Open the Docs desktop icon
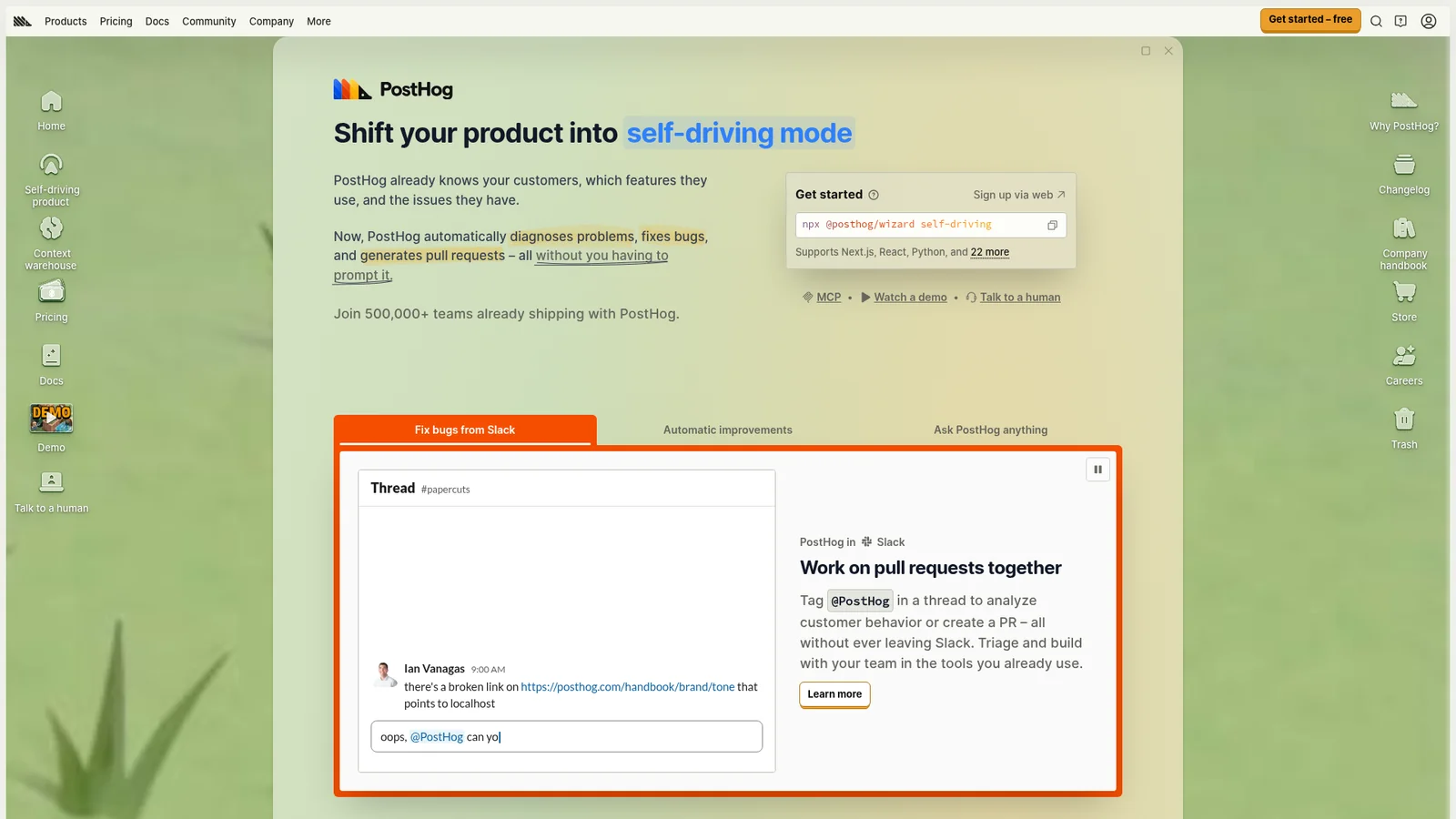The image size is (1456, 819). click(x=51, y=365)
